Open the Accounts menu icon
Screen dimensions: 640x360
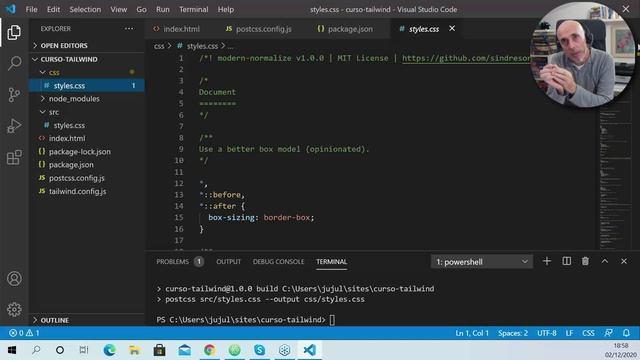(x=14, y=278)
